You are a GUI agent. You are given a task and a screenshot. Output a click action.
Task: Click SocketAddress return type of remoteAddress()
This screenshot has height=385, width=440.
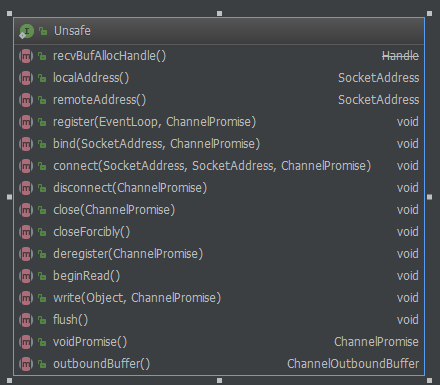tap(379, 100)
